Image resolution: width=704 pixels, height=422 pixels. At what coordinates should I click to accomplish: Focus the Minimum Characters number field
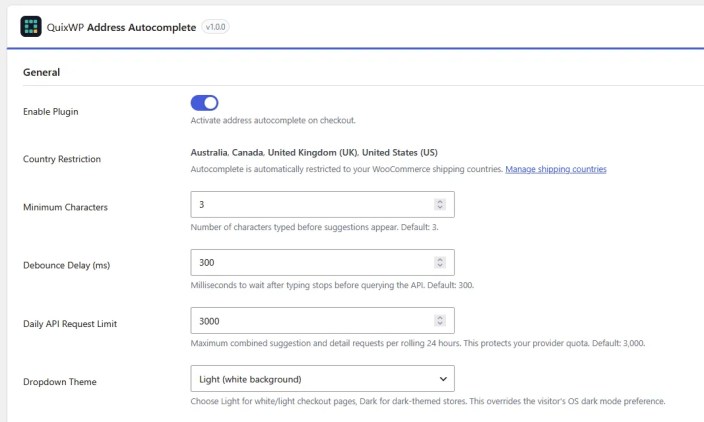322,204
